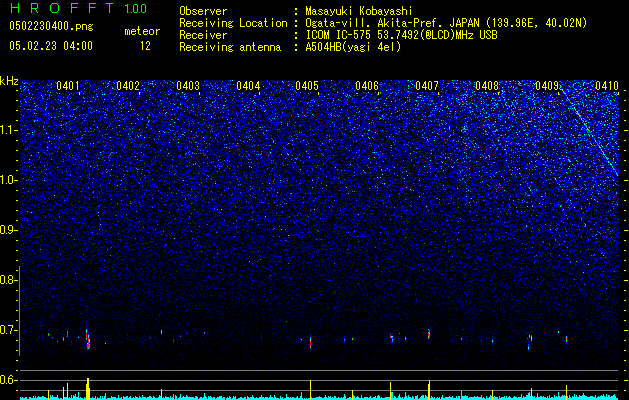Select the file name 0502230400.png
Image resolution: width=629 pixels, height=400 pixels.
(51, 26)
